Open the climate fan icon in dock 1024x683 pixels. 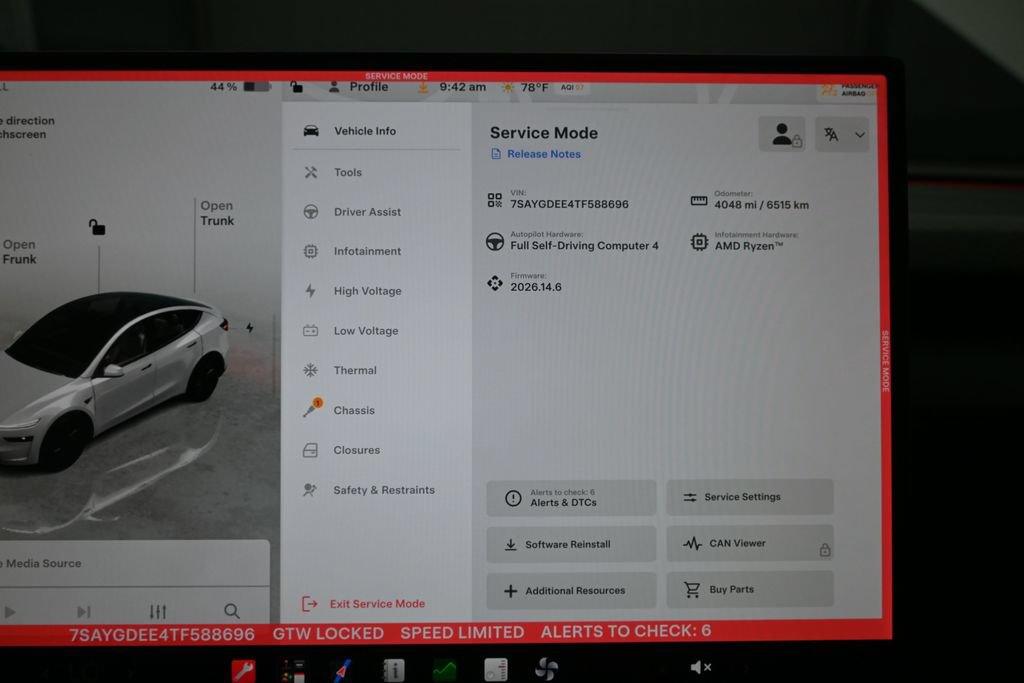pos(546,669)
